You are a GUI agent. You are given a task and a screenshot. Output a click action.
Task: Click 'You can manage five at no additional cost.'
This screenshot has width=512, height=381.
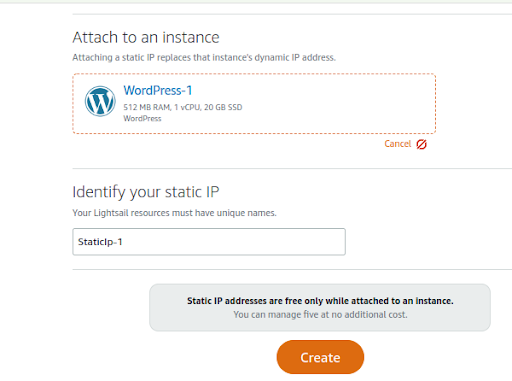320,315
